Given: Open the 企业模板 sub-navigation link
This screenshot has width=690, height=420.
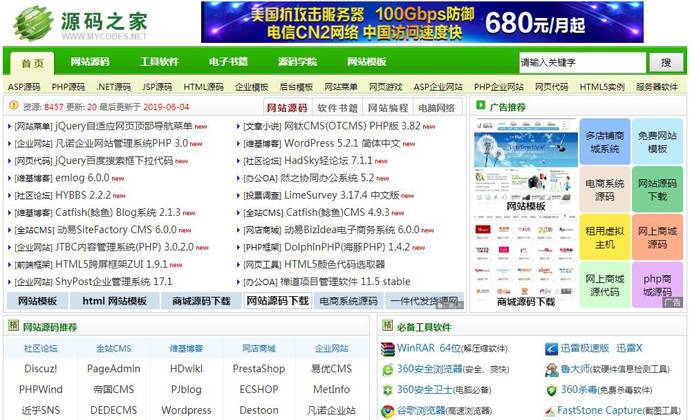Looking at the screenshot, I should click(252, 87).
